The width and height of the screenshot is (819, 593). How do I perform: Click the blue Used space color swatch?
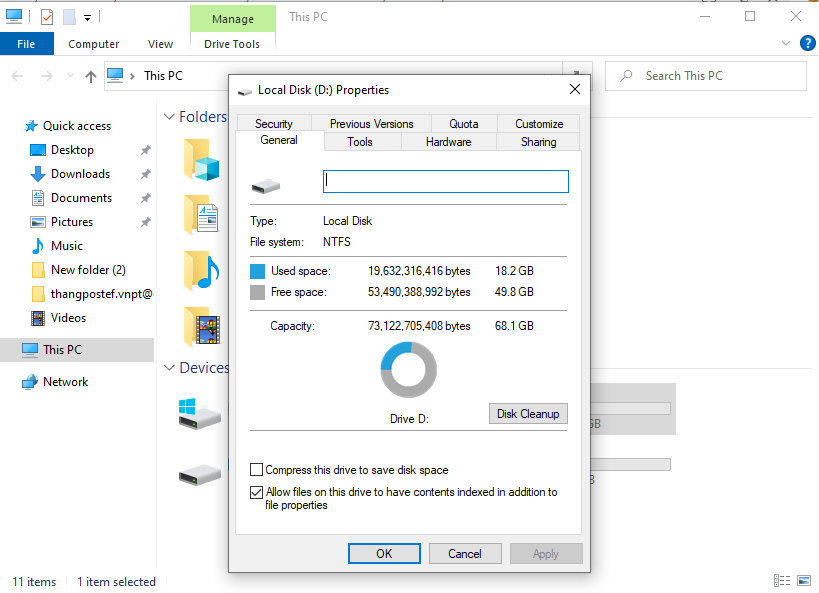pos(257,271)
